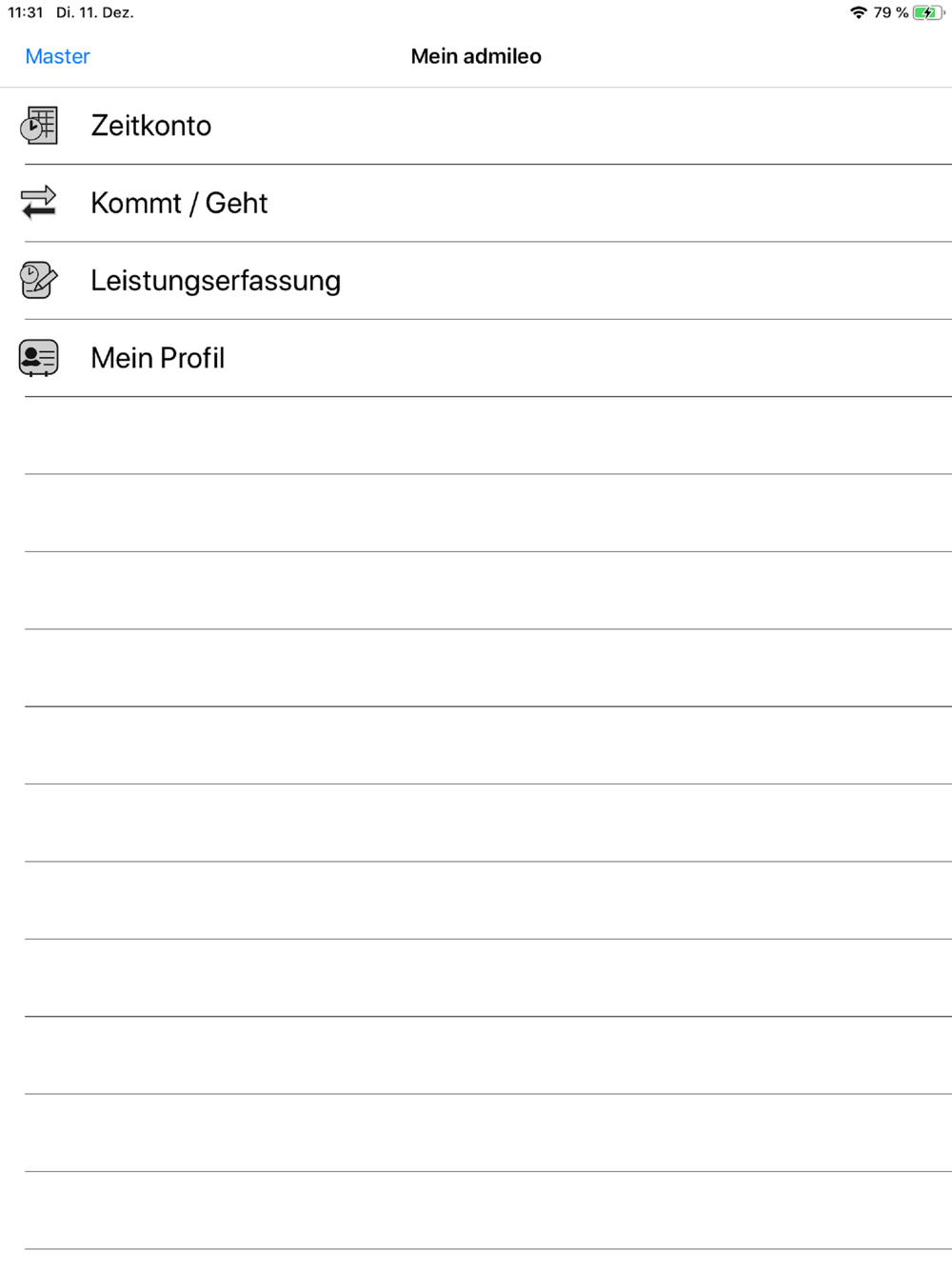Viewport: 952px width, 1270px height.
Task: Tap the 11:31 clock in status bar
Action: tap(26, 12)
